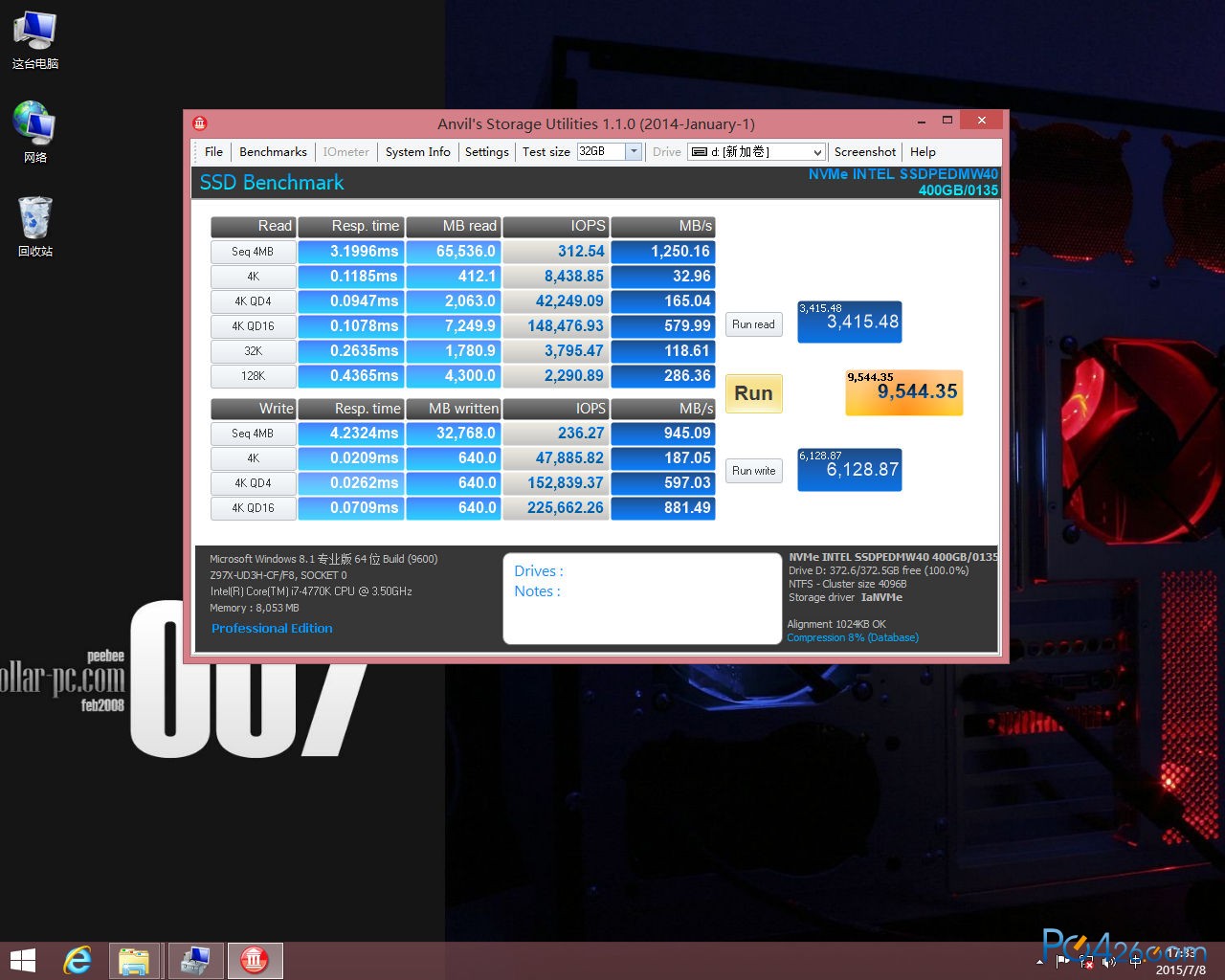
Task: Open the Network desktop icon
Action: [x=35, y=132]
